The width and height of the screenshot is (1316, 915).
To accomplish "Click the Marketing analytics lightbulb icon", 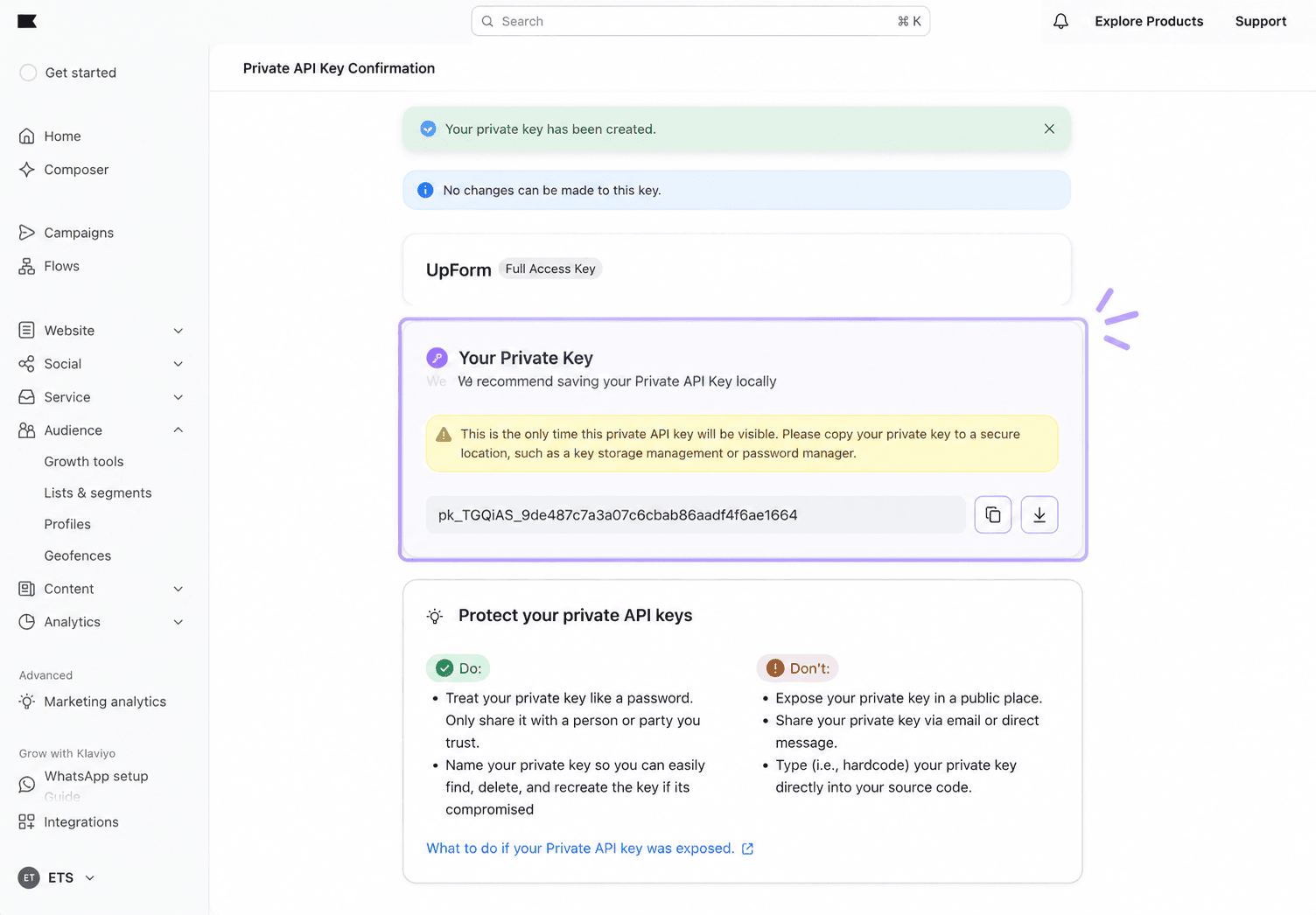I will (x=27, y=702).
